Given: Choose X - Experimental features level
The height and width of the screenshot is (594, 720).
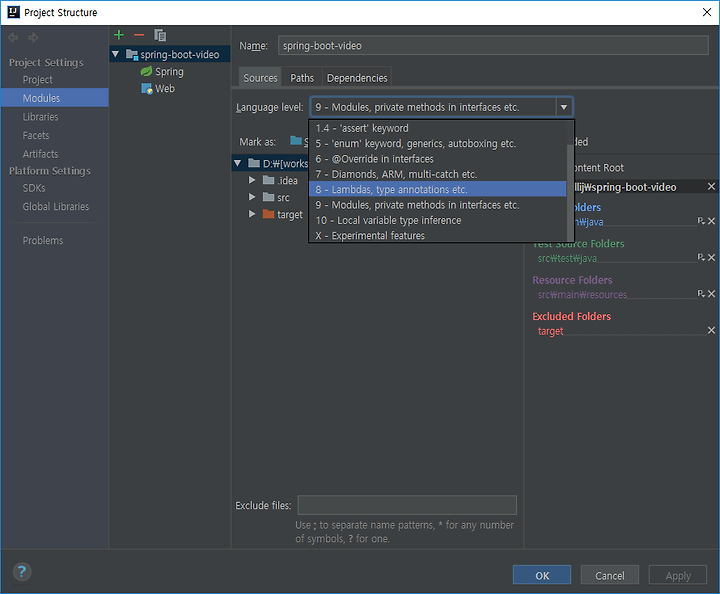Looking at the screenshot, I should 438,235.
